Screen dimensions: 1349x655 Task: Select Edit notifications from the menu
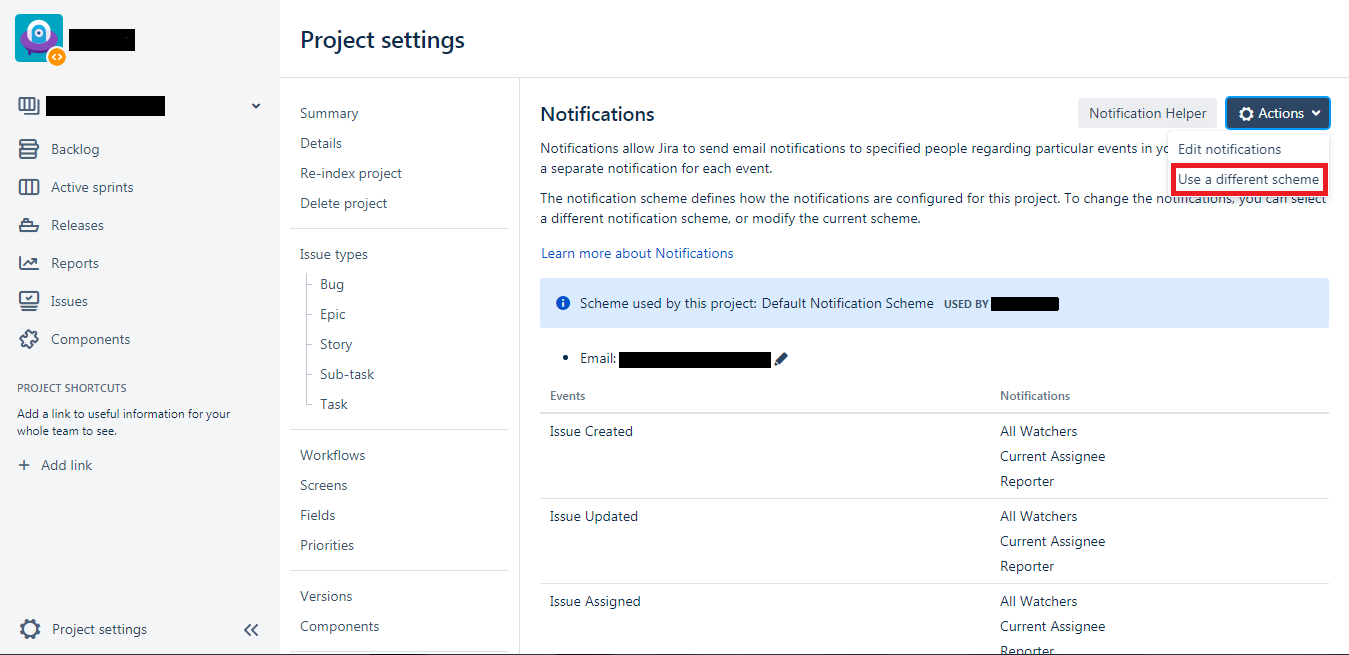[1230, 148]
